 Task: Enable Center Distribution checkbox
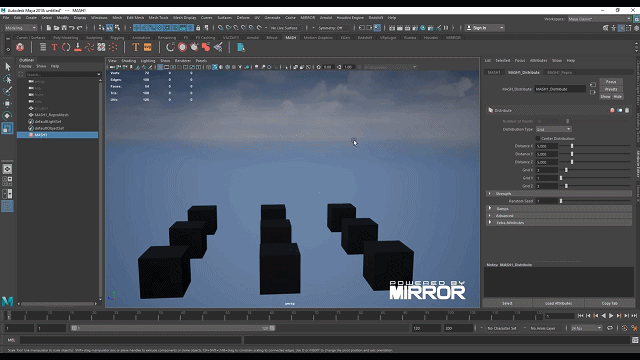tap(538, 138)
